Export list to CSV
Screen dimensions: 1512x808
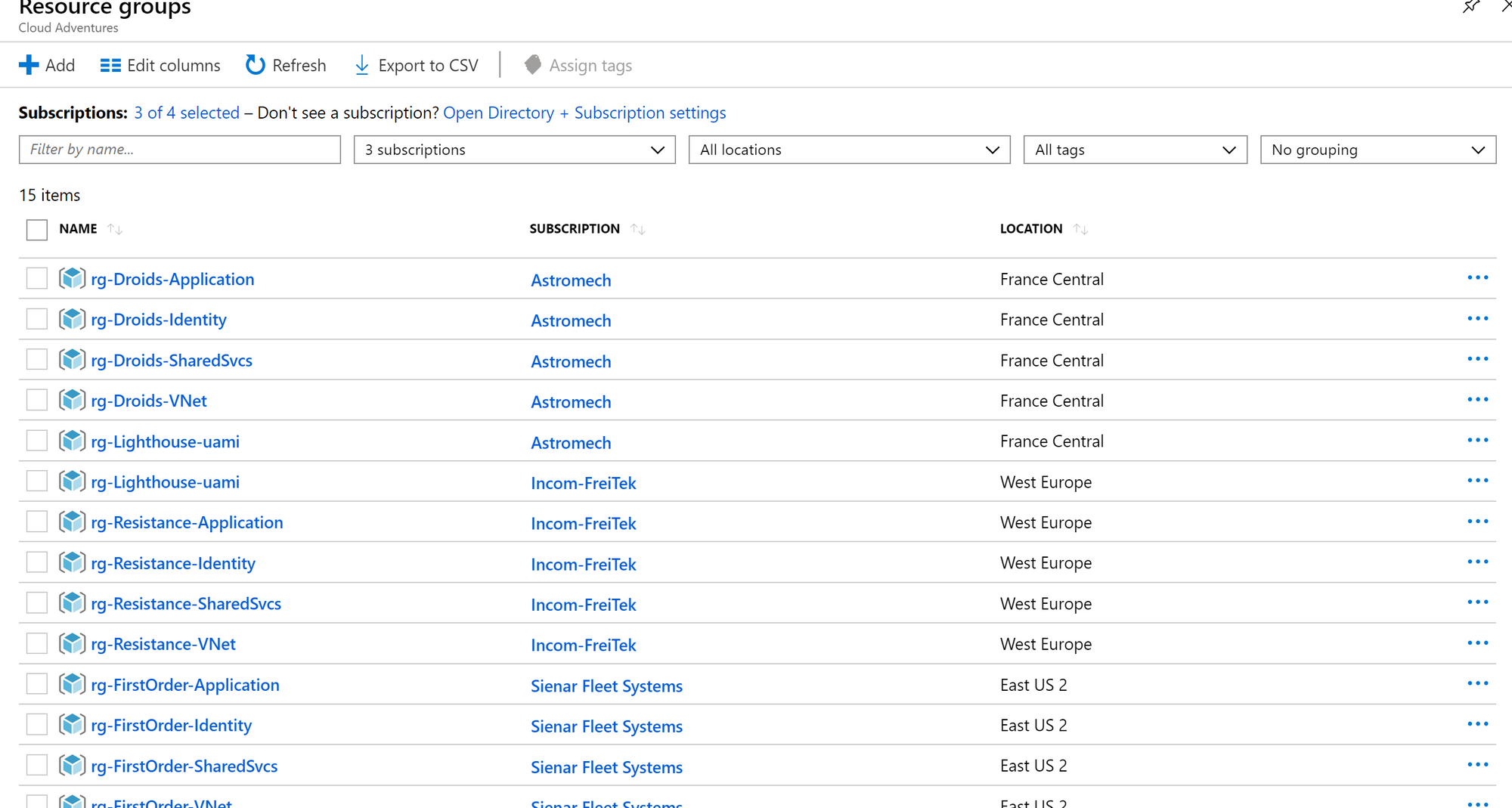click(x=417, y=66)
